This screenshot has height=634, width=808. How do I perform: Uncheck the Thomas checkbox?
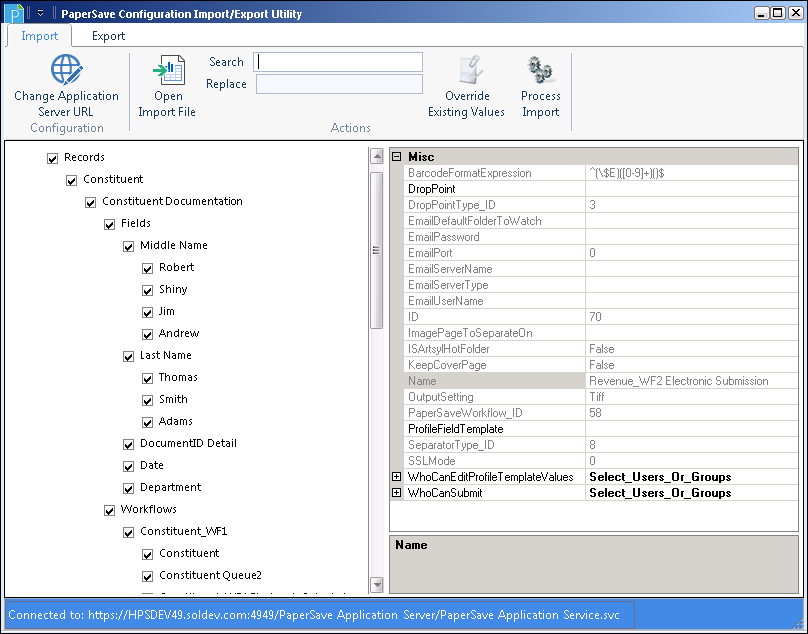pyautogui.click(x=147, y=378)
